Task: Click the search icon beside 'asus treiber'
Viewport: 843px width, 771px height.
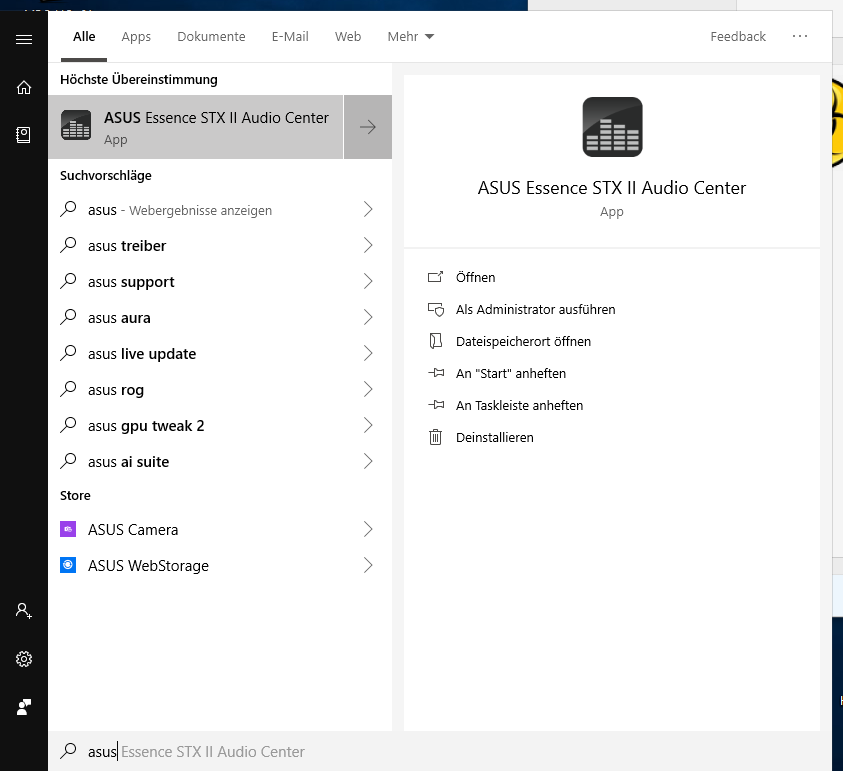Action: click(68, 245)
